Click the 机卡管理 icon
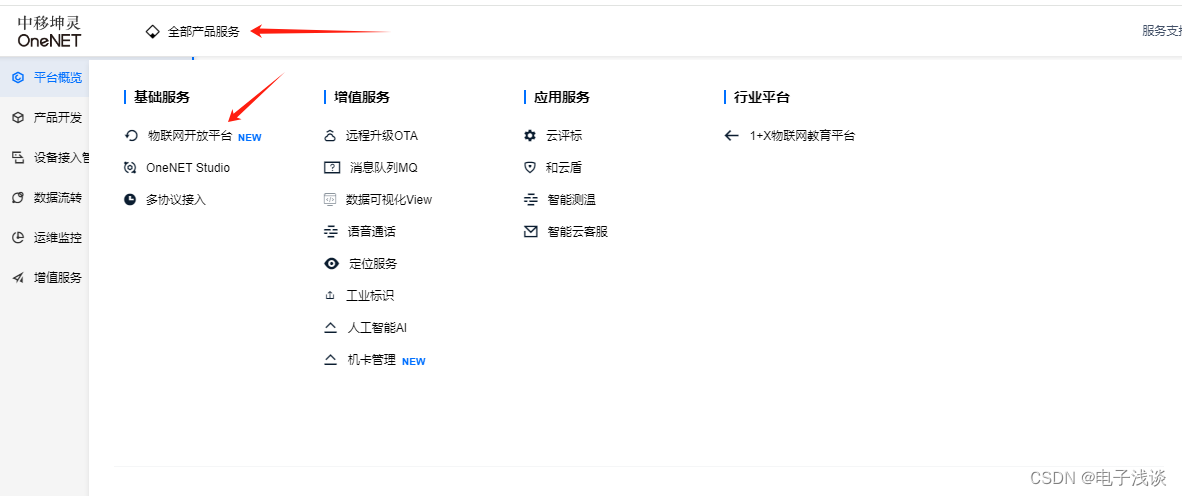The image size is (1182, 496). pos(330,360)
